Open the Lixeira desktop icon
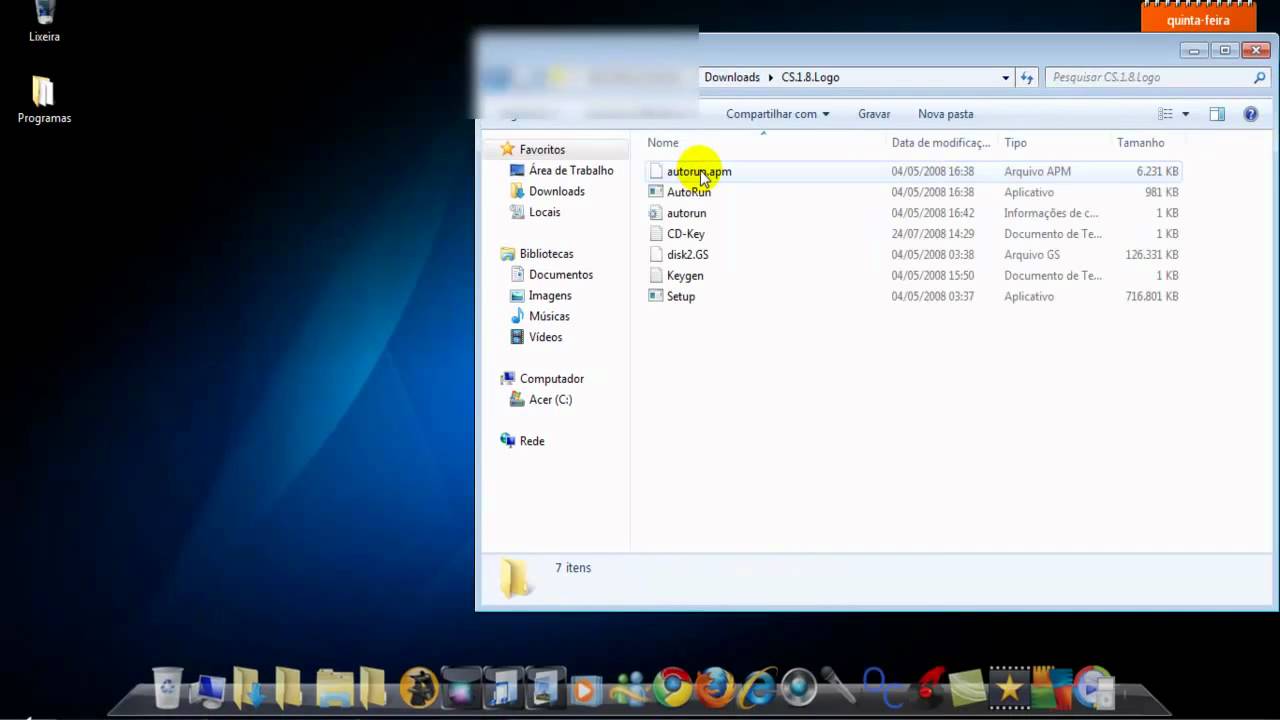Screen dimensions: 1280x720 (x=44, y=22)
